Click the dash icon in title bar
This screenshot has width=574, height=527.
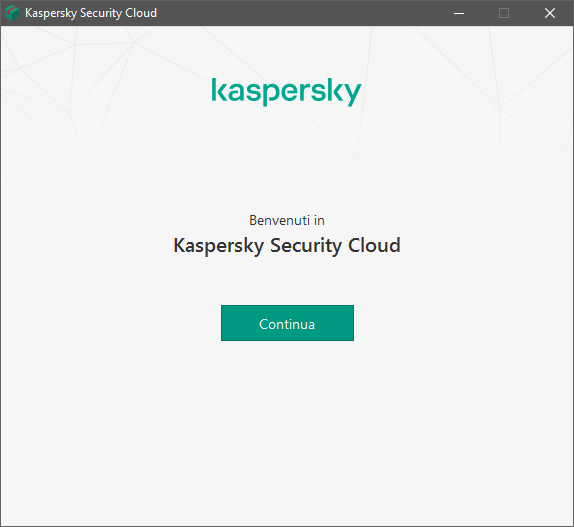coord(459,14)
